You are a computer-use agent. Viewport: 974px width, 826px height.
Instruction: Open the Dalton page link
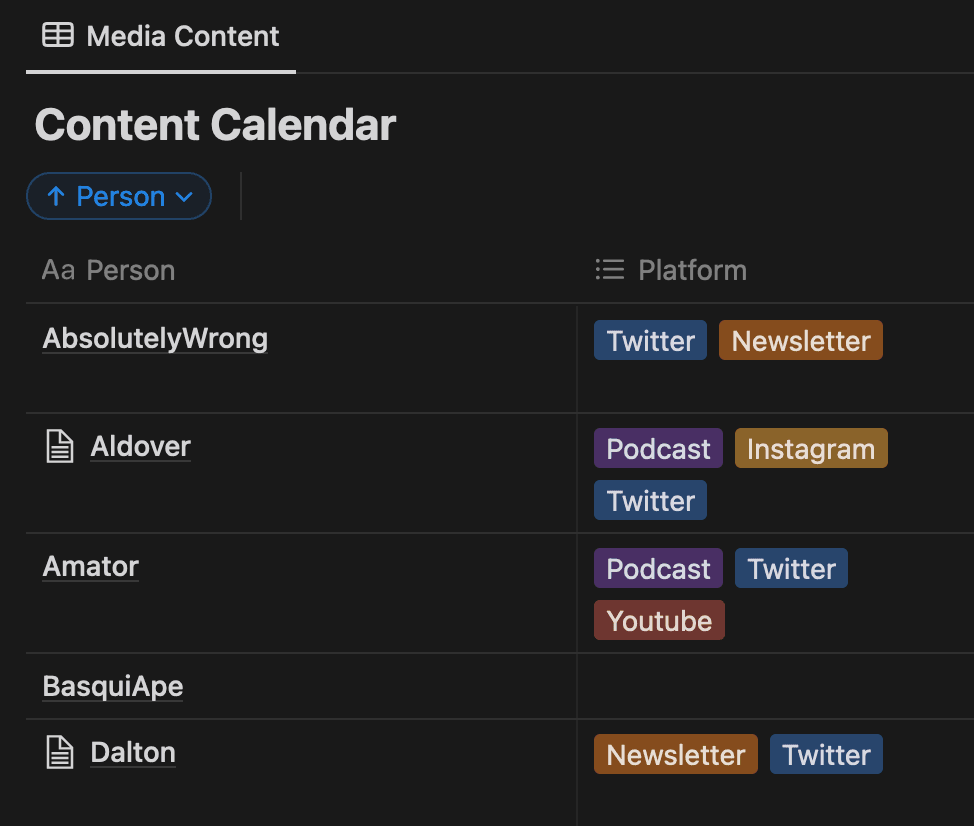pos(133,753)
